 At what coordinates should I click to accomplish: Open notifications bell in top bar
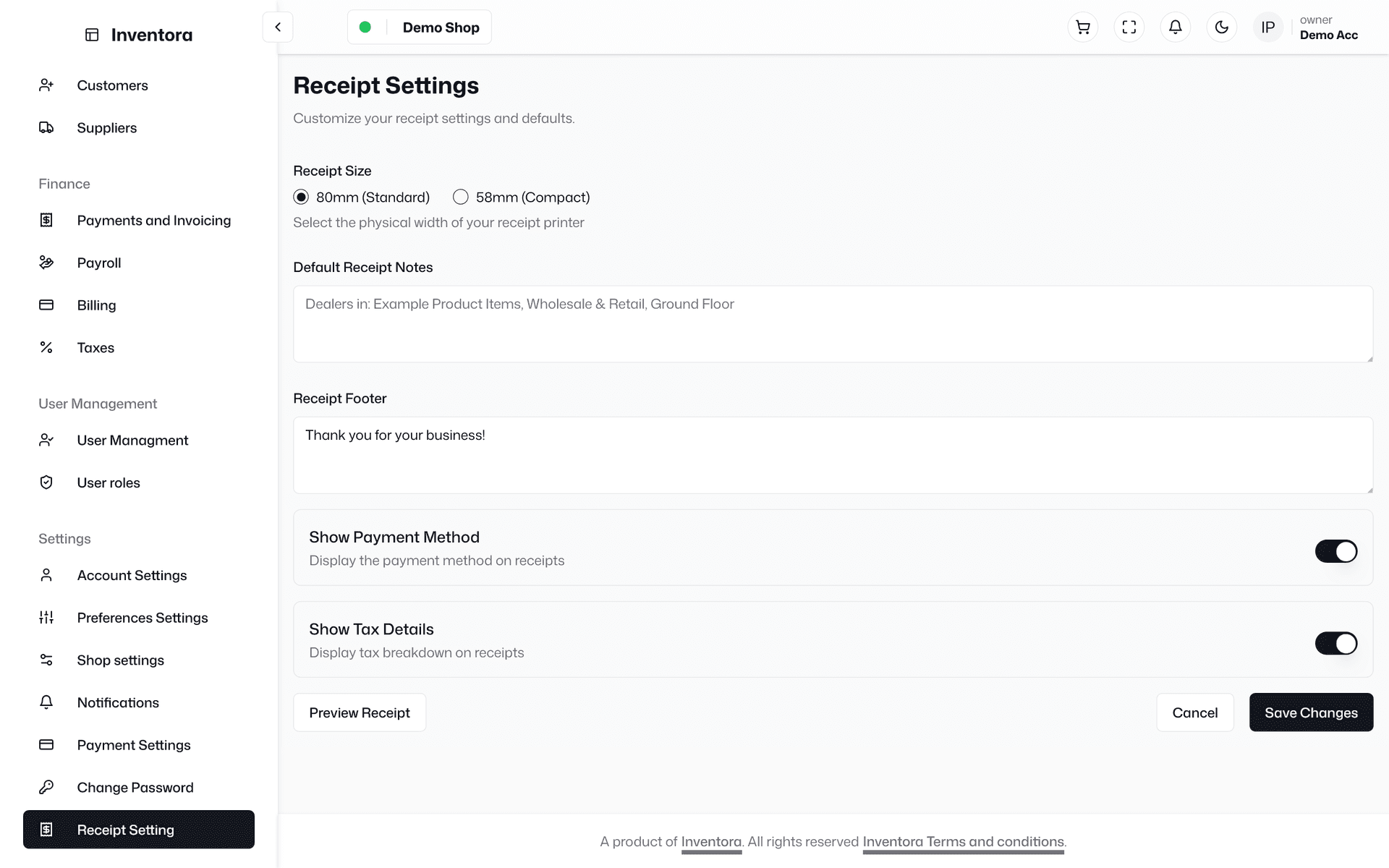point(1176,27)
